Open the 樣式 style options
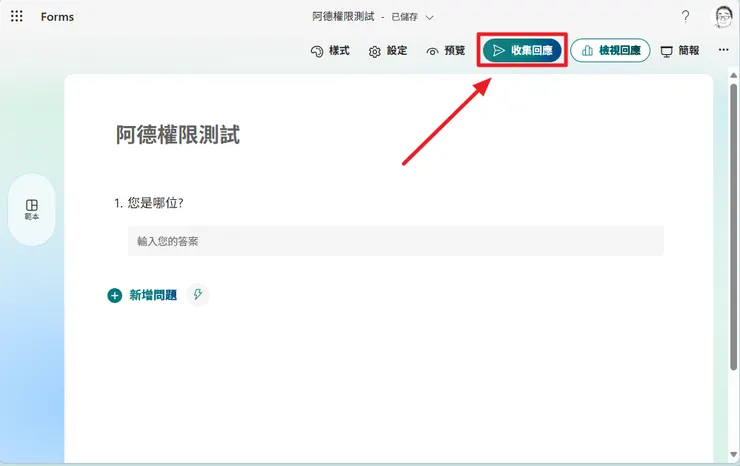The image size is (740, 466). pyautogui.click(x=330, y=51)
